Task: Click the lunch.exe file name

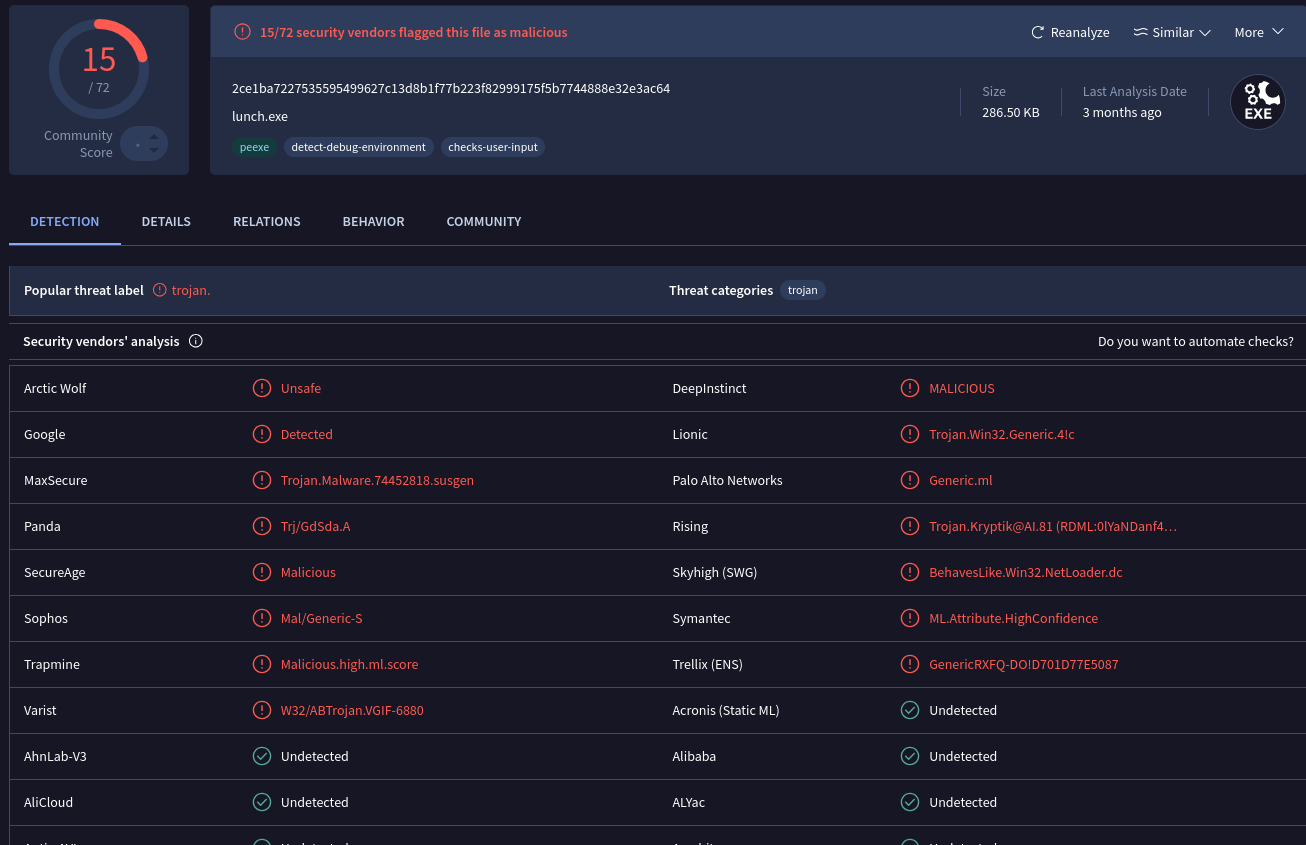Action: pyautogui.click(x=260, y=116)
